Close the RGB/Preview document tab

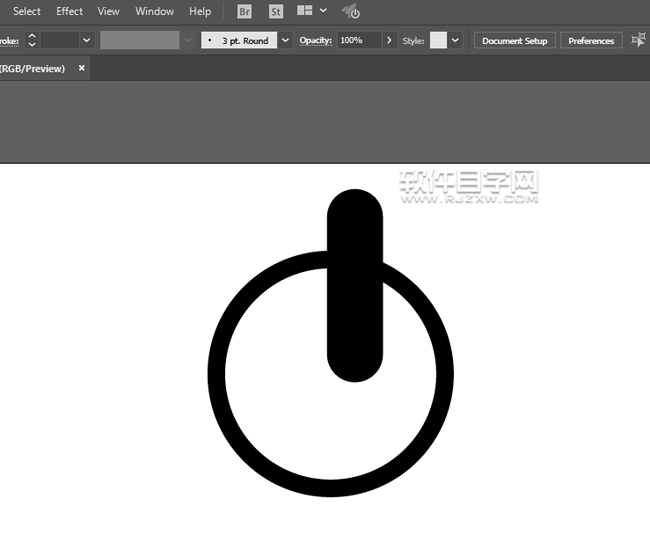click(x=82, y=68)
